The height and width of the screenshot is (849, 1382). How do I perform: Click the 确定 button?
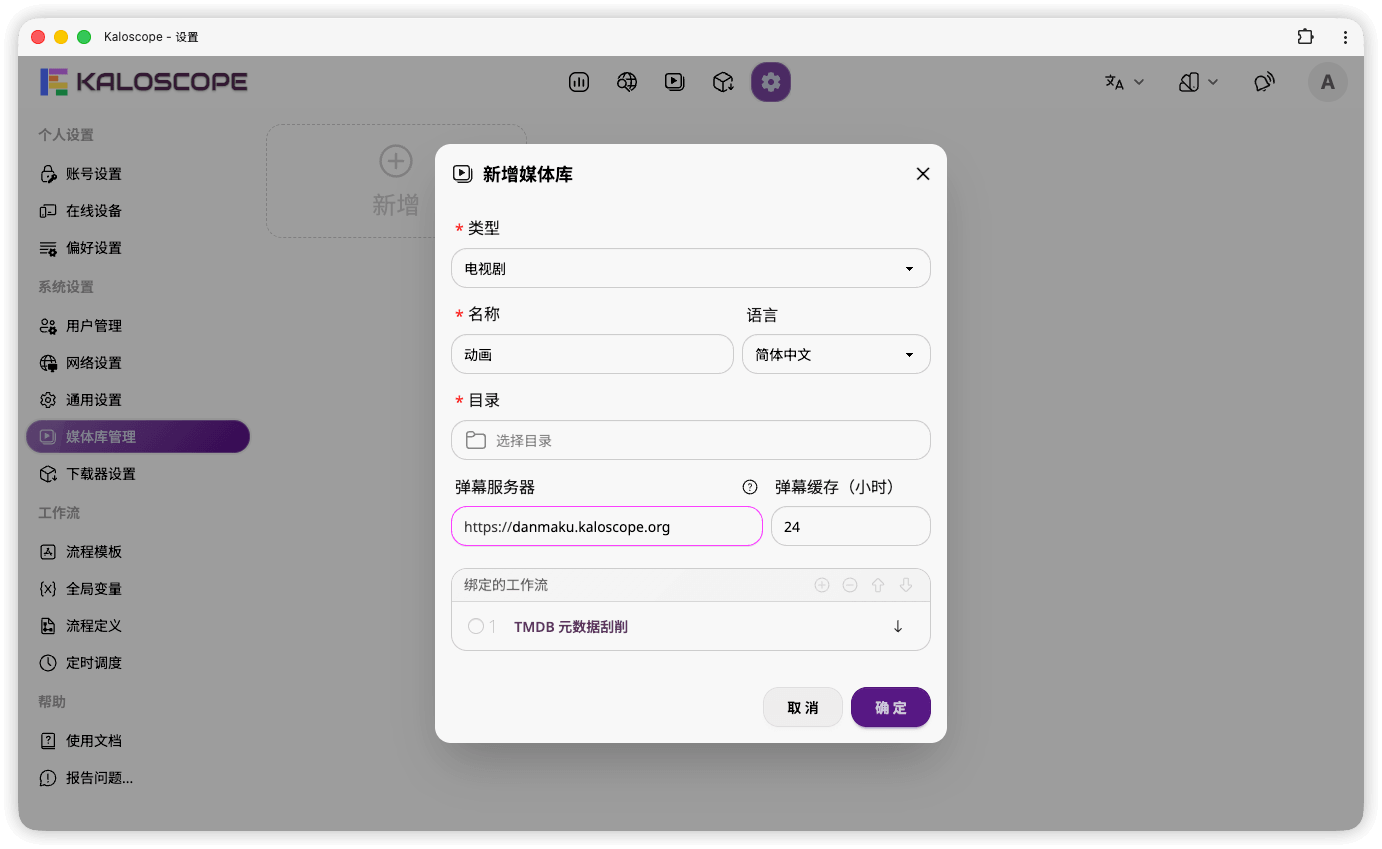[891, 707]
